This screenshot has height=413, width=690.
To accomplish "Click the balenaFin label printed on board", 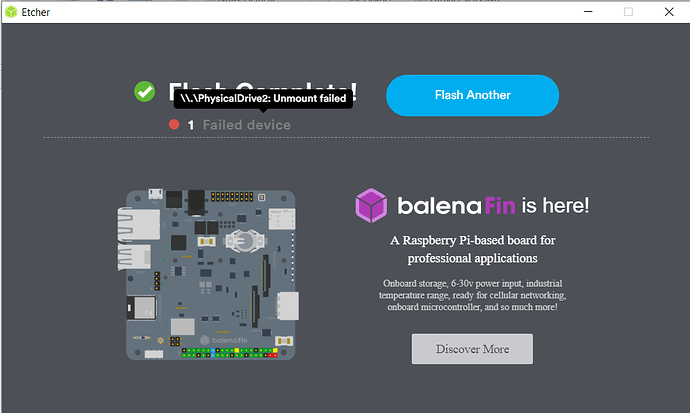I will (x=224, y=340).
